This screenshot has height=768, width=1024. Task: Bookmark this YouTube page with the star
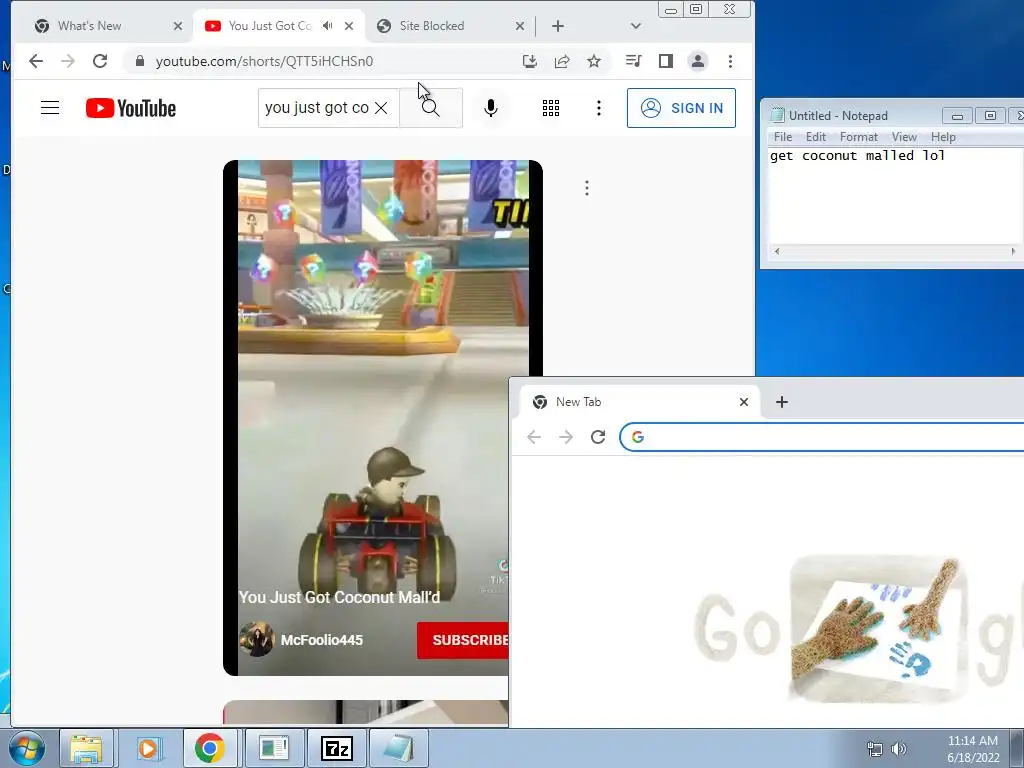click(x=594, y=61)
